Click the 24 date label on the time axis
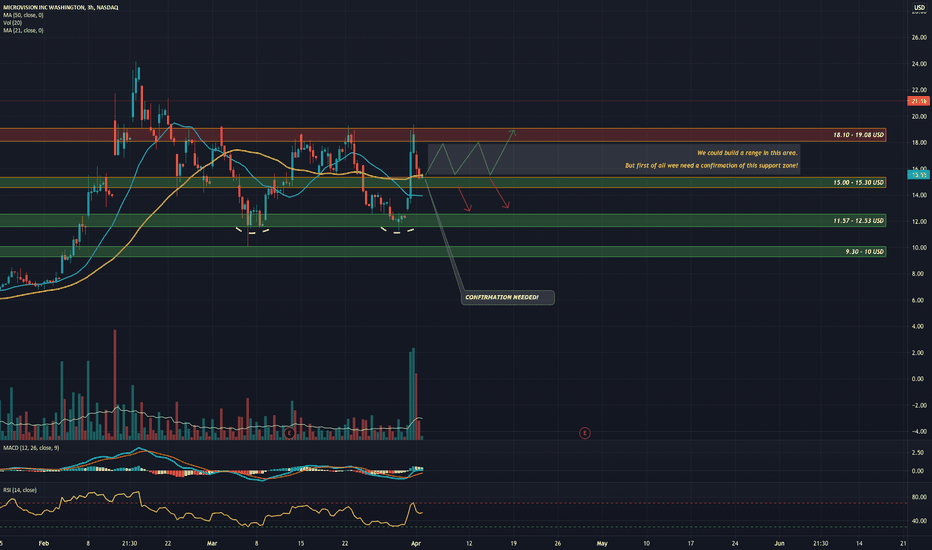Screen dimensions: 932x550 coord(735,543)
